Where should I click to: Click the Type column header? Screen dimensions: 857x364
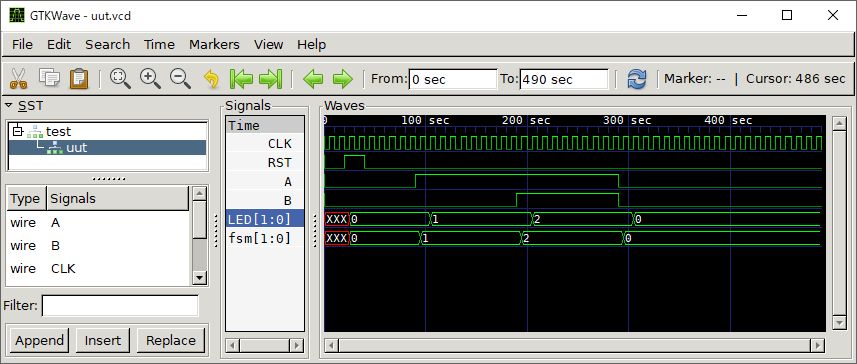pos(26,198)
